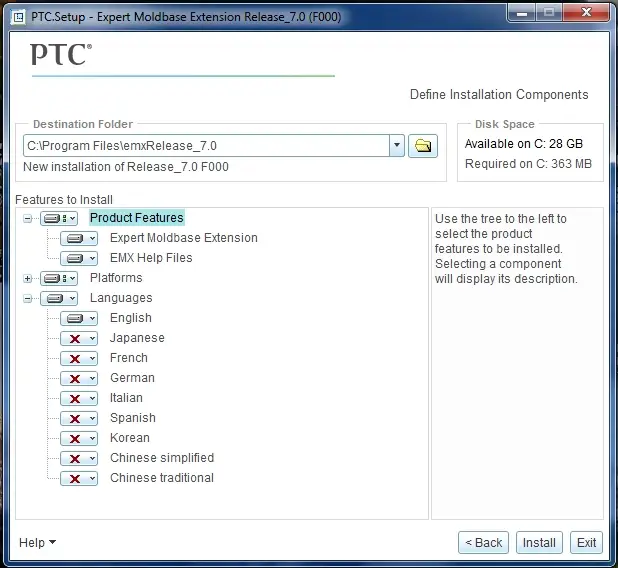Click the red X icon for Italian
Viewport: 618px width, 568px height.
75,399
